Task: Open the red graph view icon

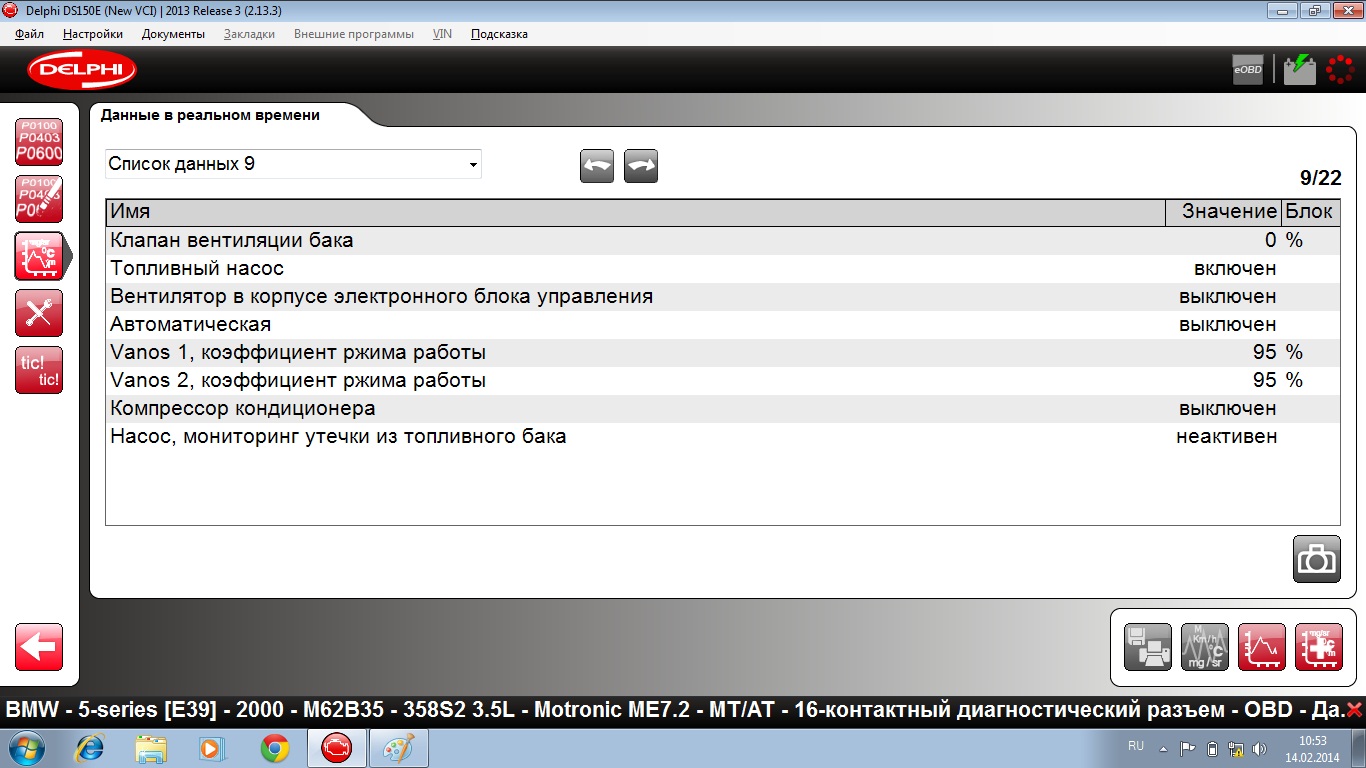Action: (1262, 647)
